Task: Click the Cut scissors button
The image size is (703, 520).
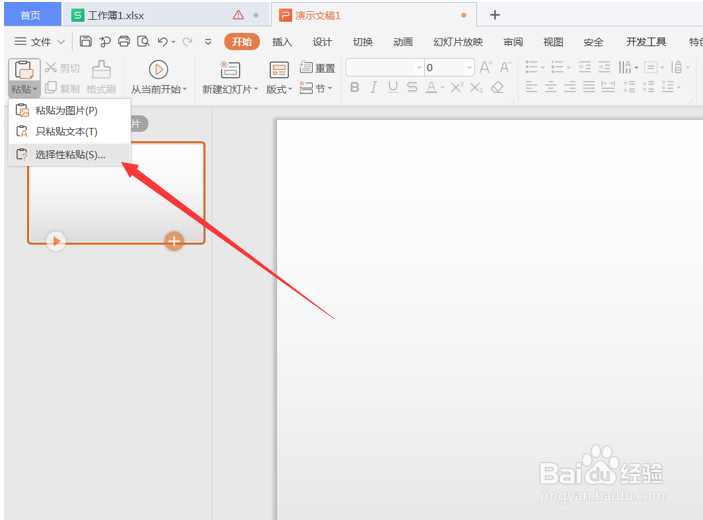Action: tap(62, 68)
